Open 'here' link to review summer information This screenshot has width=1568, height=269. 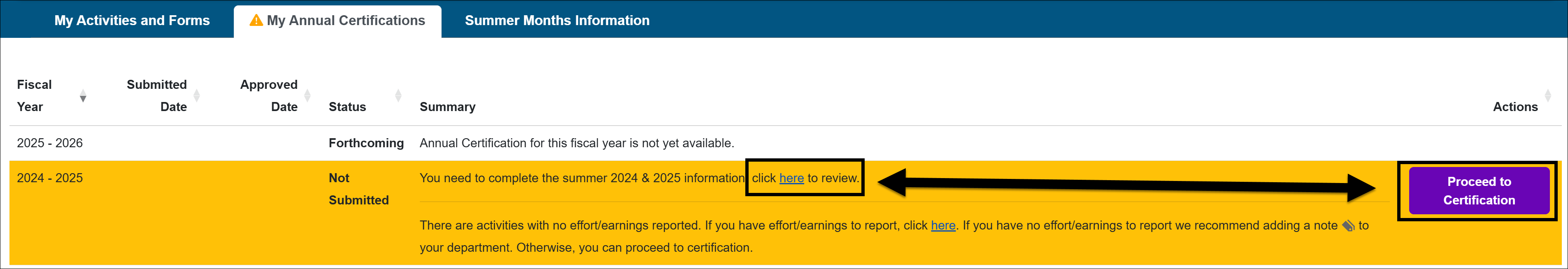click(791, 179)
